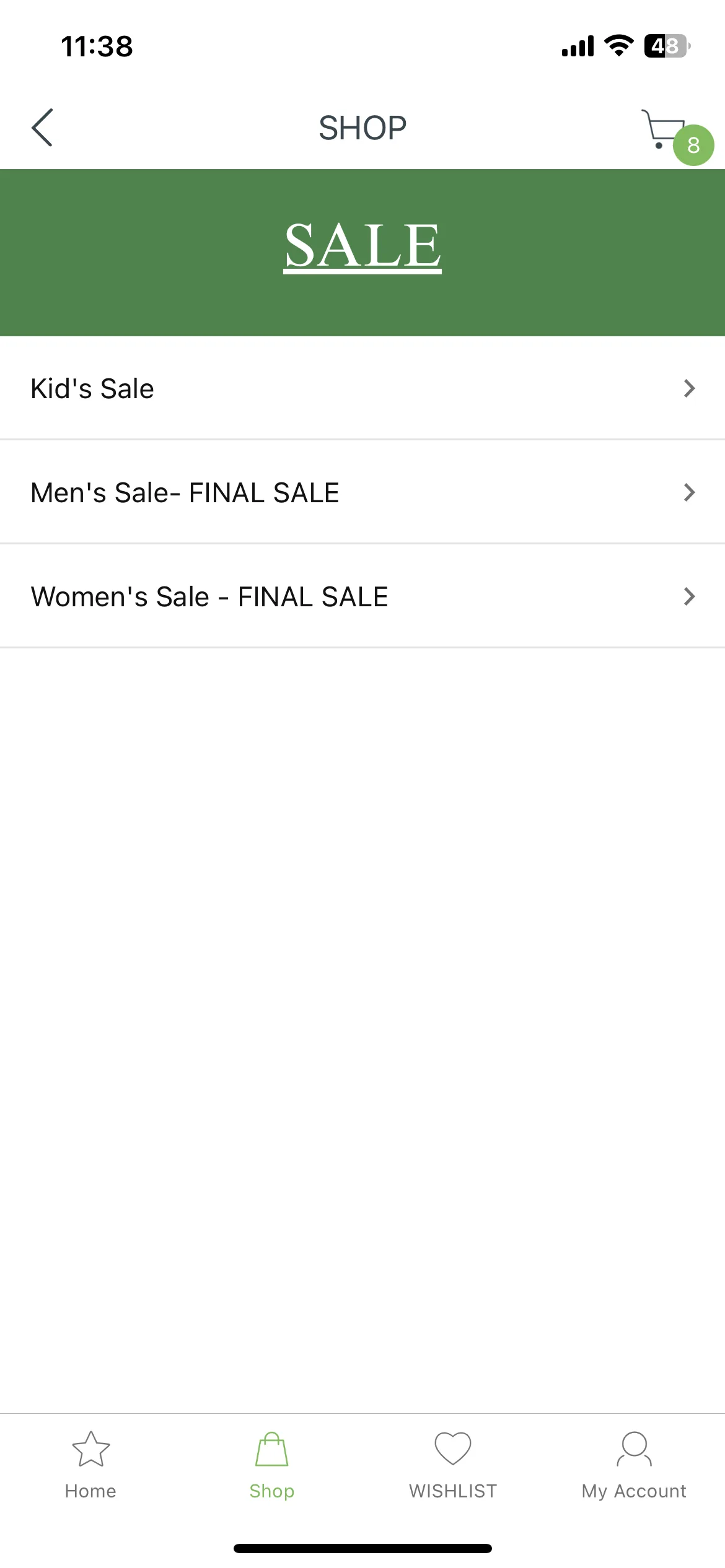
Task: Open Women's Sale - FINAL SALE category
Action: pos(362,596)
